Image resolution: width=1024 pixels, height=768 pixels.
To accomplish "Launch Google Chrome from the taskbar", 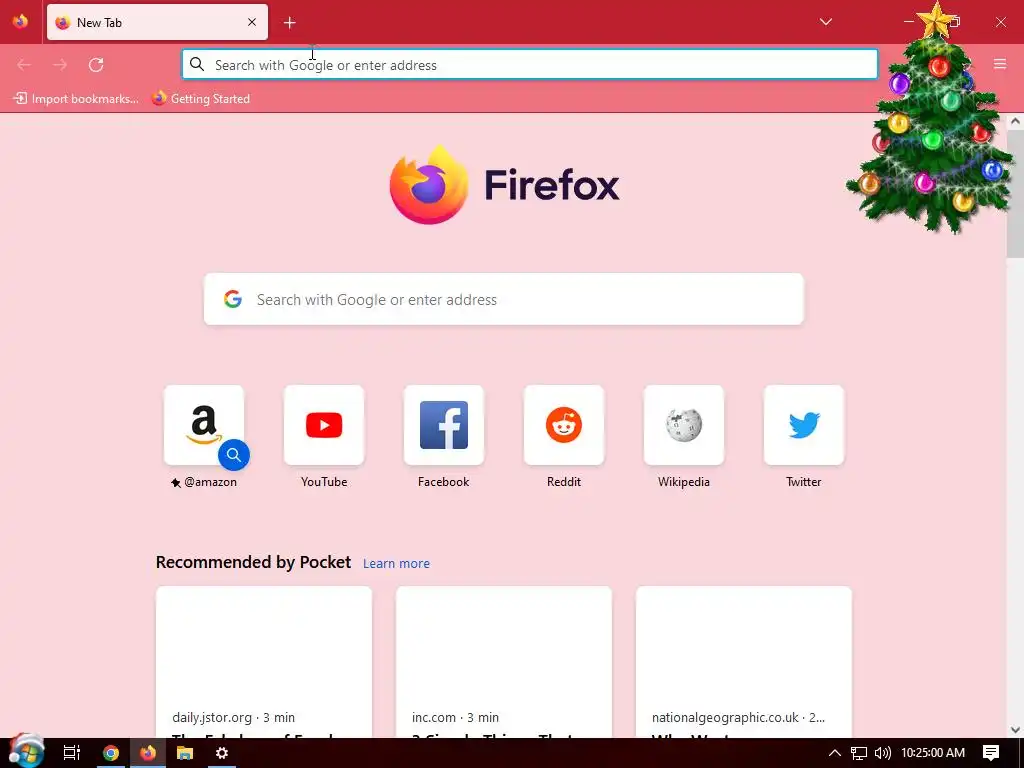I will click(111, 753).
